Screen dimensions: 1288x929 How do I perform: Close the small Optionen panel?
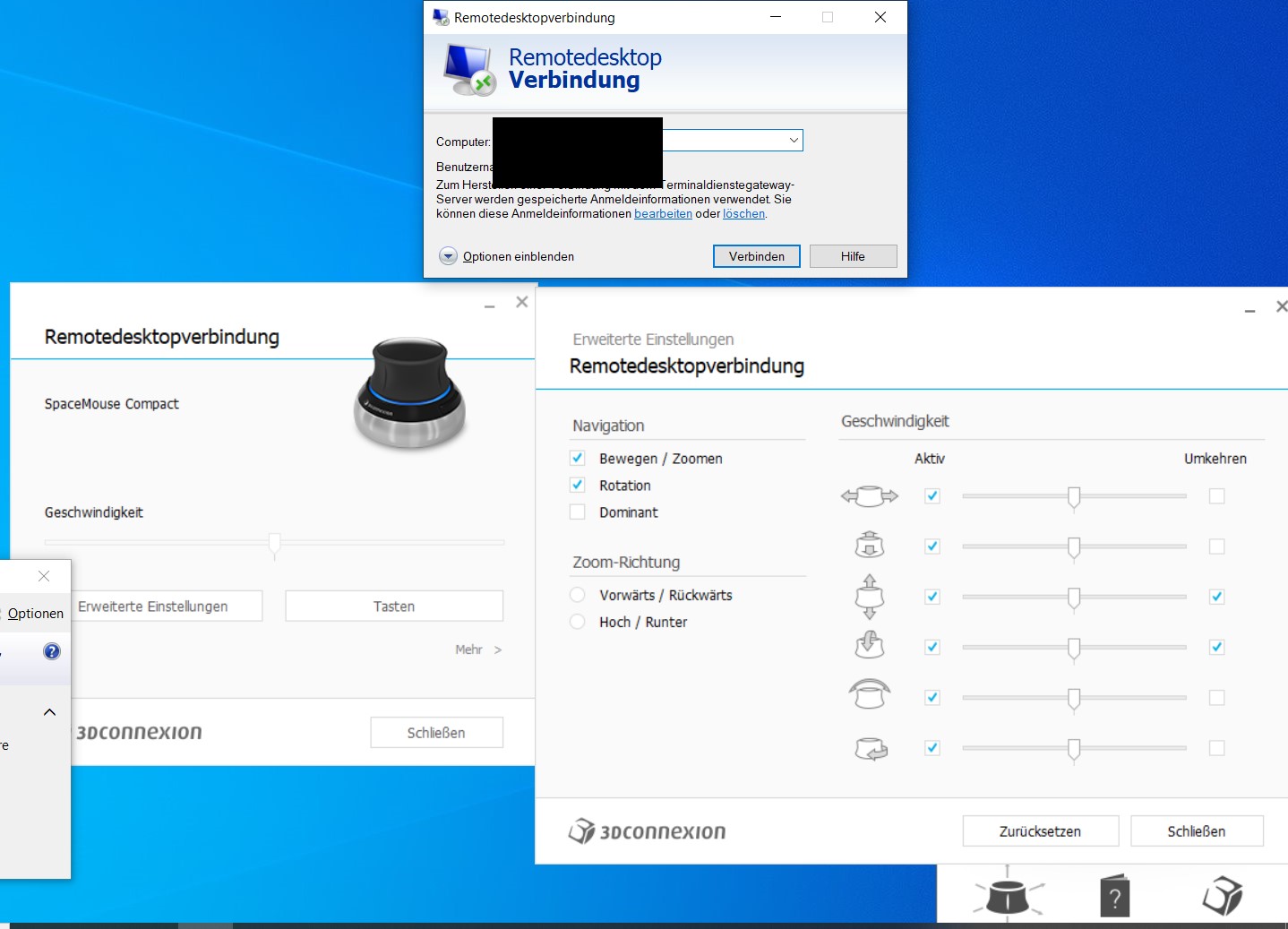point(44,576)
